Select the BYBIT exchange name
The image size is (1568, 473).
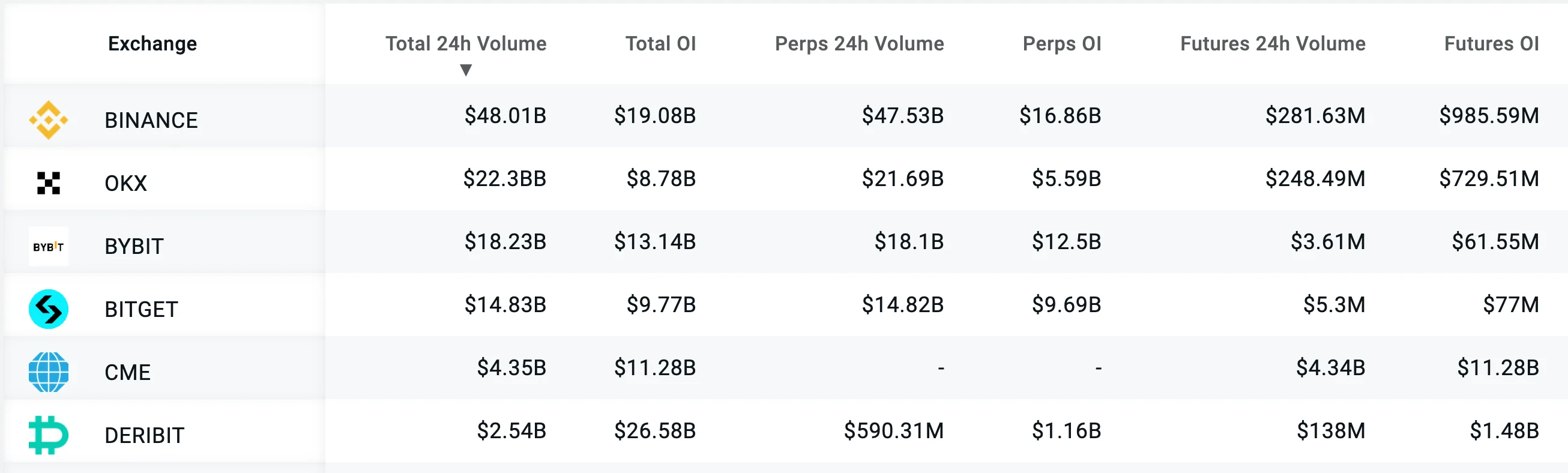point(134,247)
